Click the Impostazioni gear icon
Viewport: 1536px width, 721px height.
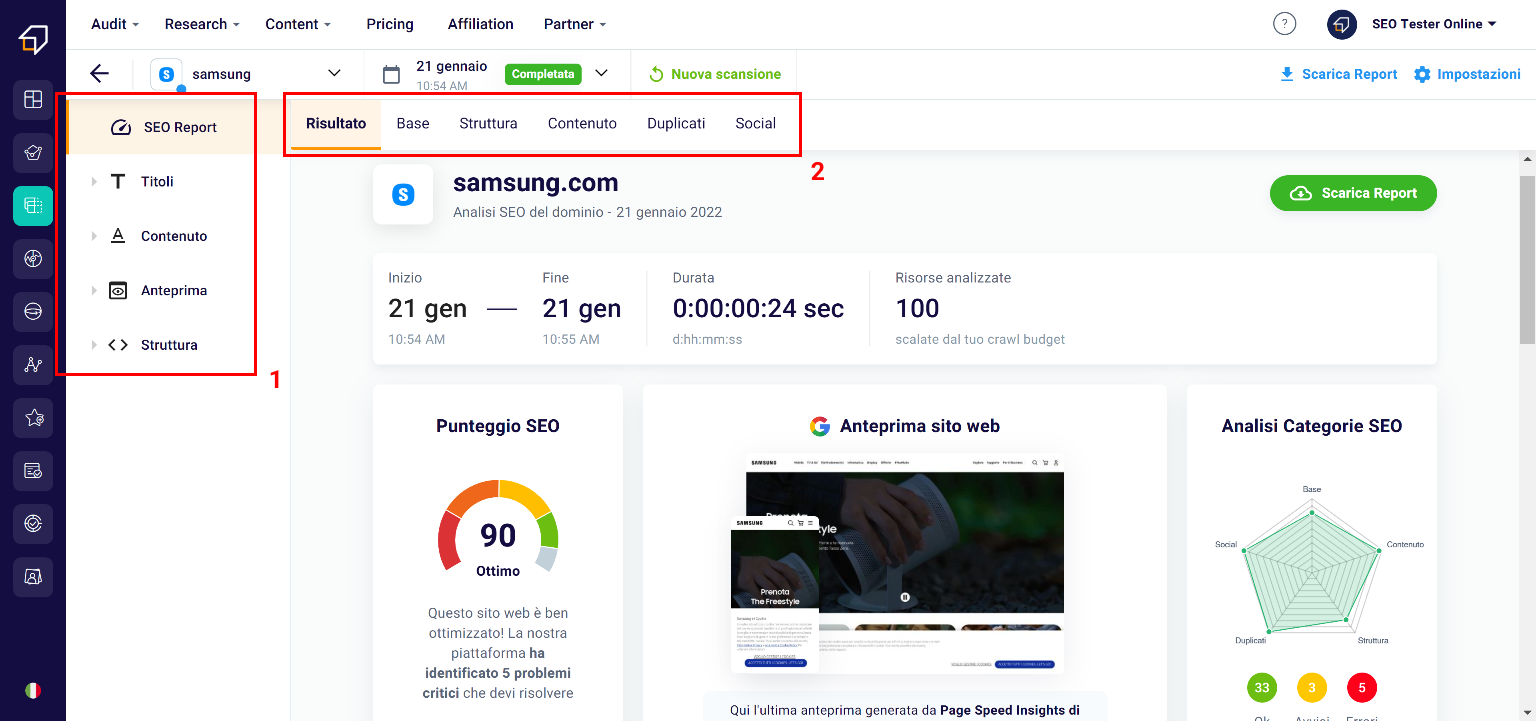click(1422, 74)
